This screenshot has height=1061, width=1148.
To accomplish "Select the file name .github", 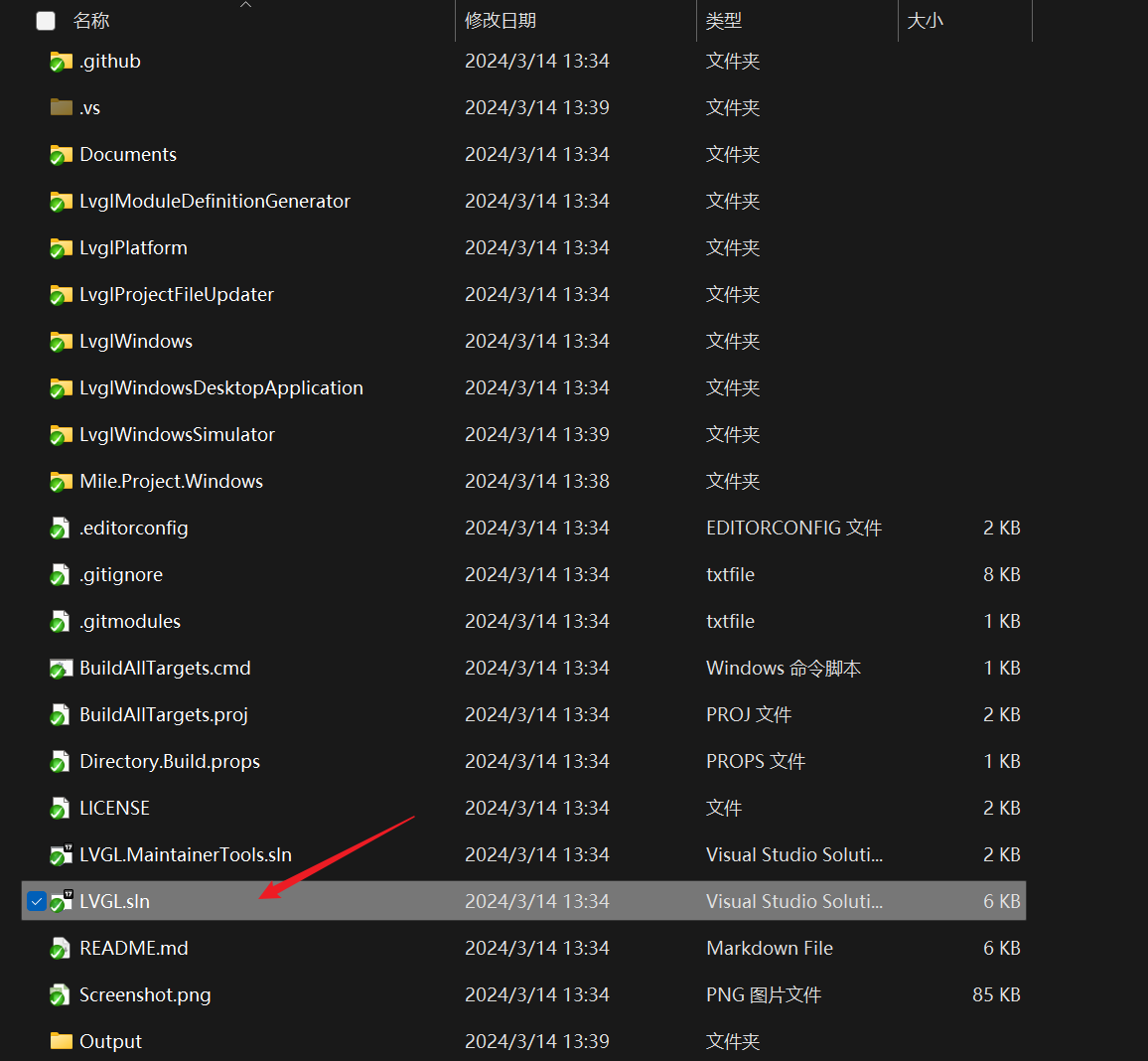I will (110, 62).
